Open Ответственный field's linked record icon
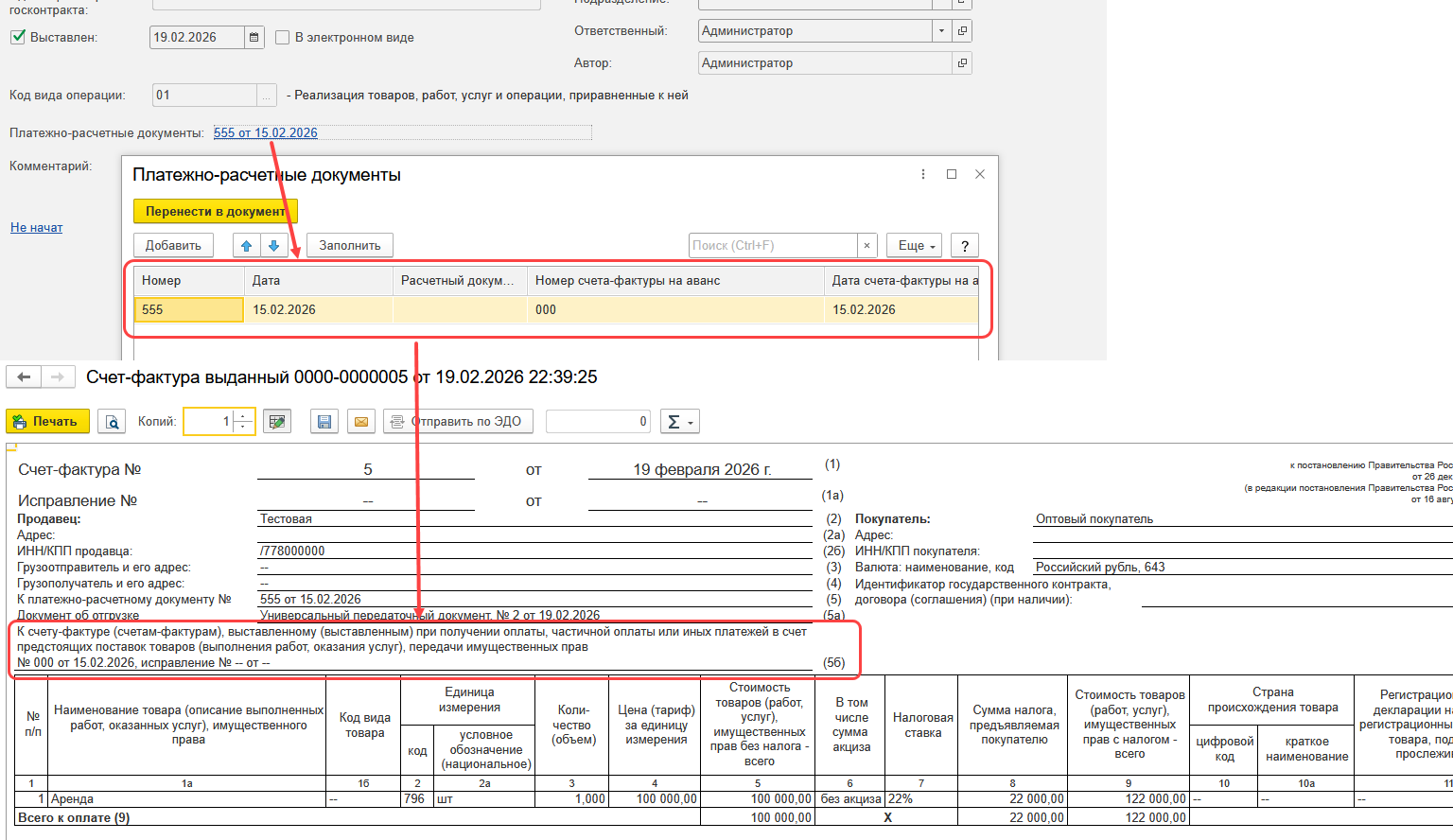The width and height of the screenshot is (1453, 840). [x=962, y=31]
